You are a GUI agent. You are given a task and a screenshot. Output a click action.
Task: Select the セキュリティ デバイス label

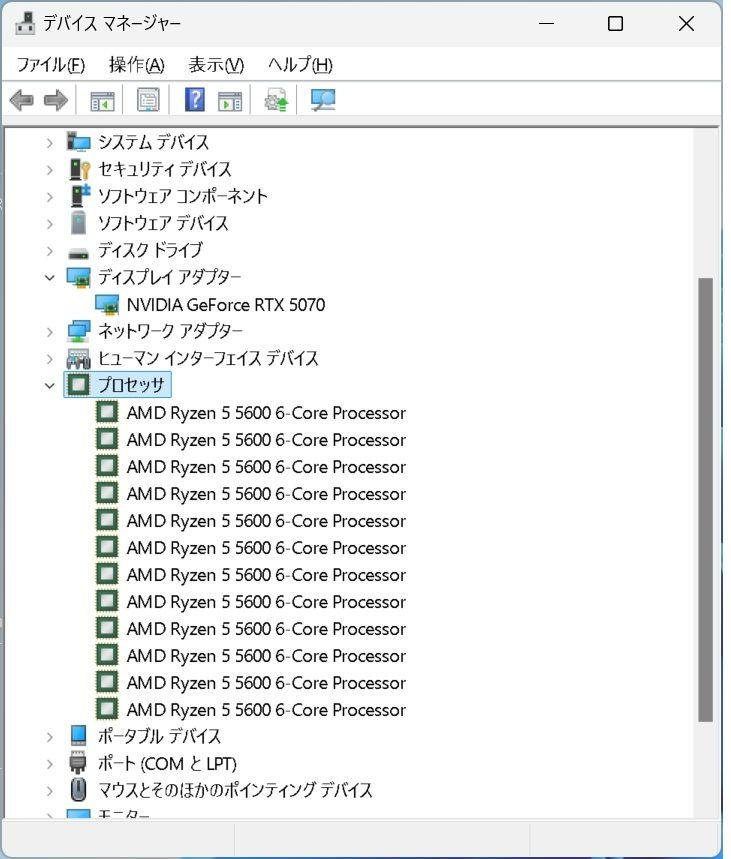click(164, 169)
